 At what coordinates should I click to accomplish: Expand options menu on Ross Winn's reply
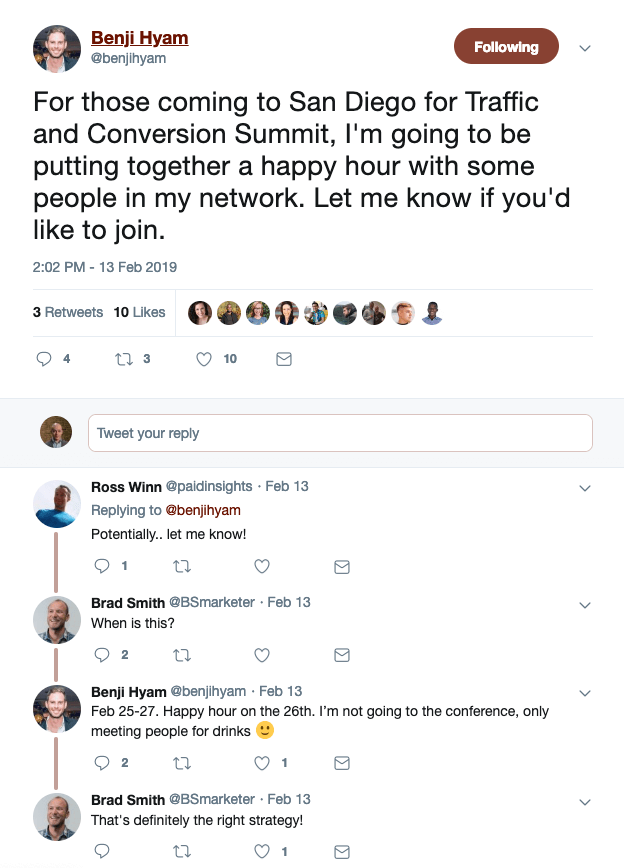pos(586,488)
